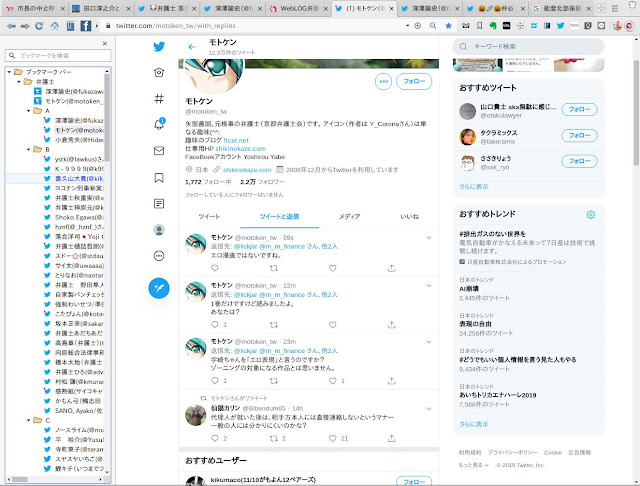Retweet the 12m tweet
The height and width of the screenshot is (486, 640).
(x=273, y=324)
